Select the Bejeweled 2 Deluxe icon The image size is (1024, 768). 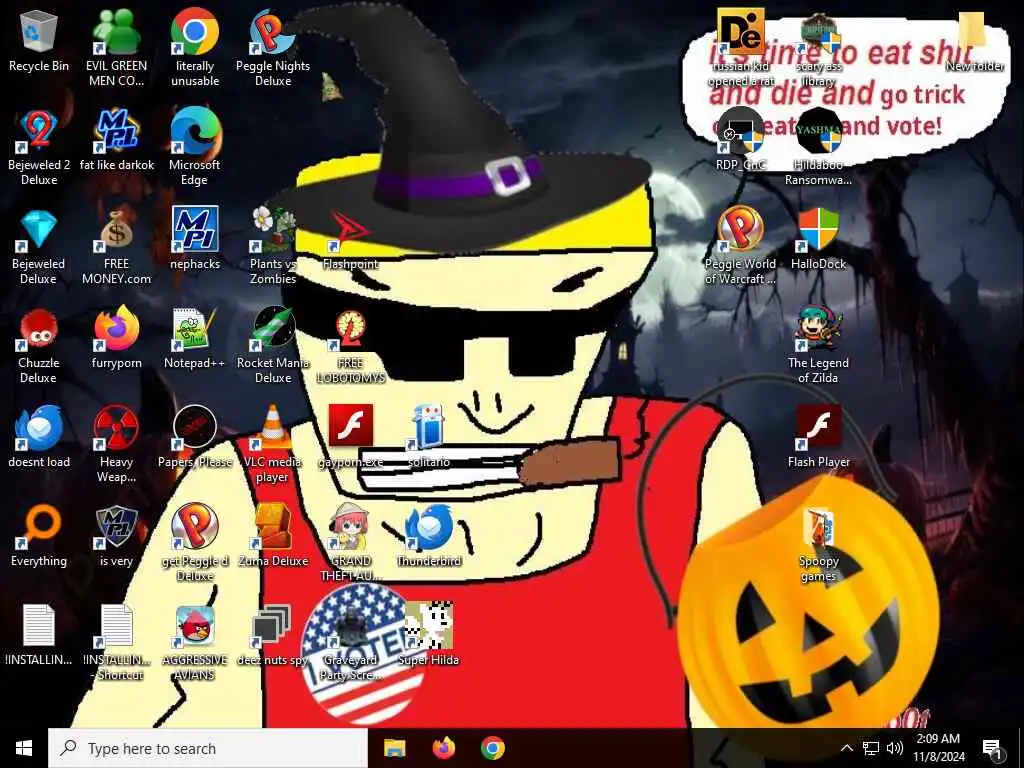(x=39, y=131)
